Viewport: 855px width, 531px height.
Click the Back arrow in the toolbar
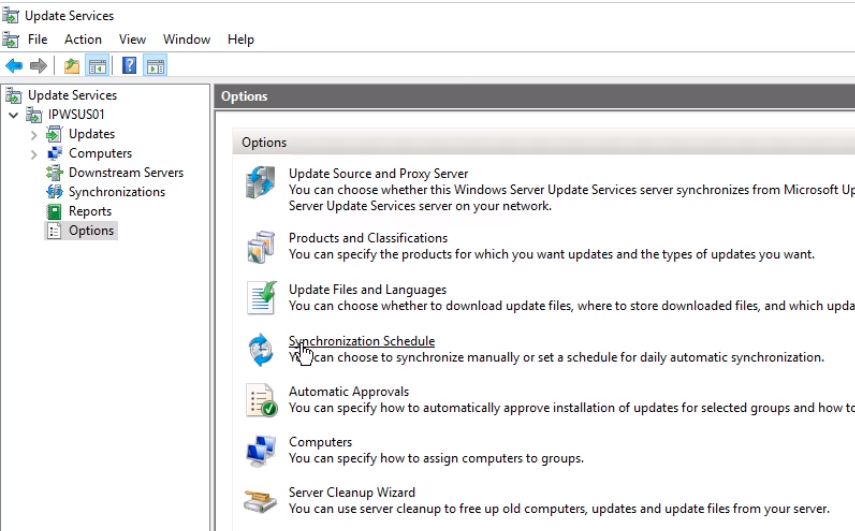[x=14, y=66]
